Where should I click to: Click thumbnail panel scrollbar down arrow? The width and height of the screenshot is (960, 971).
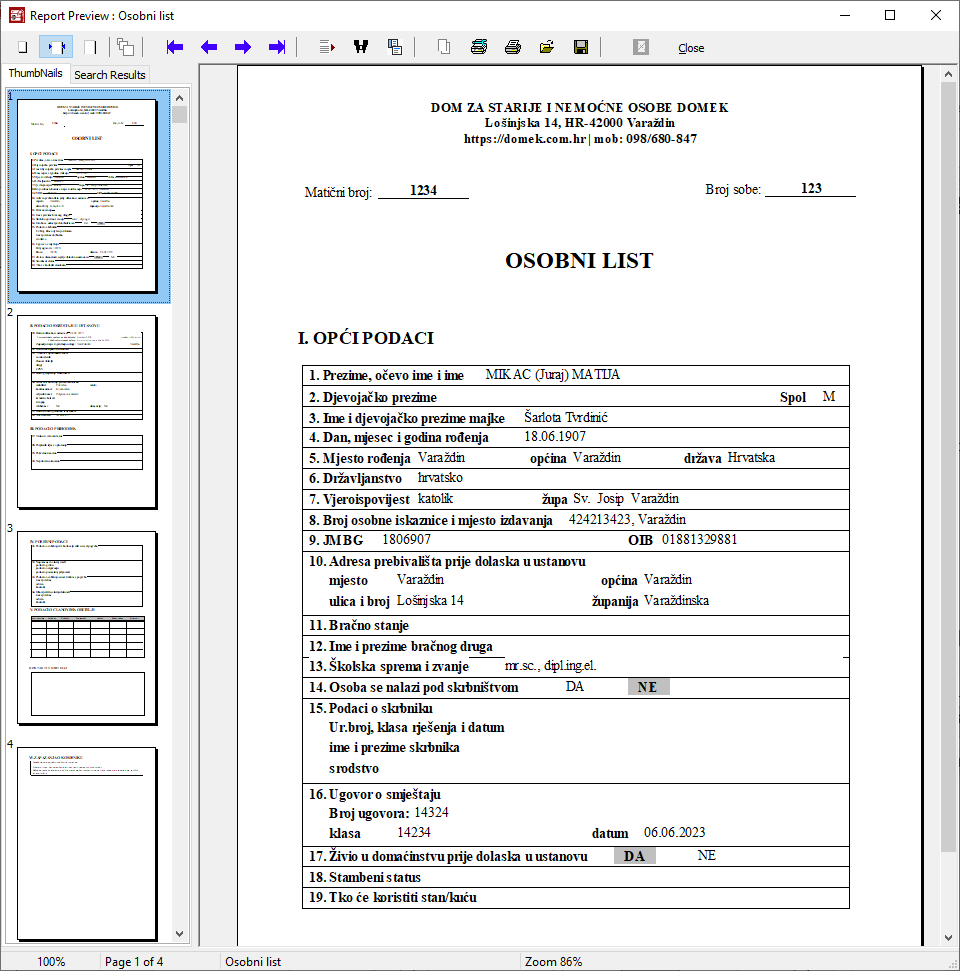(x=180, y=934)
